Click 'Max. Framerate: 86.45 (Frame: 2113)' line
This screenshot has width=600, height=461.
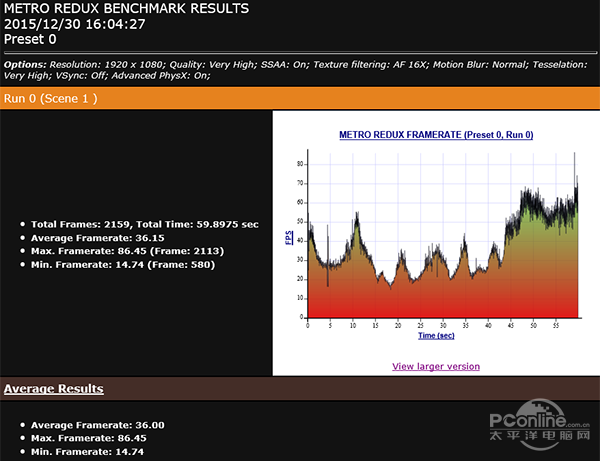click(127, 251)
